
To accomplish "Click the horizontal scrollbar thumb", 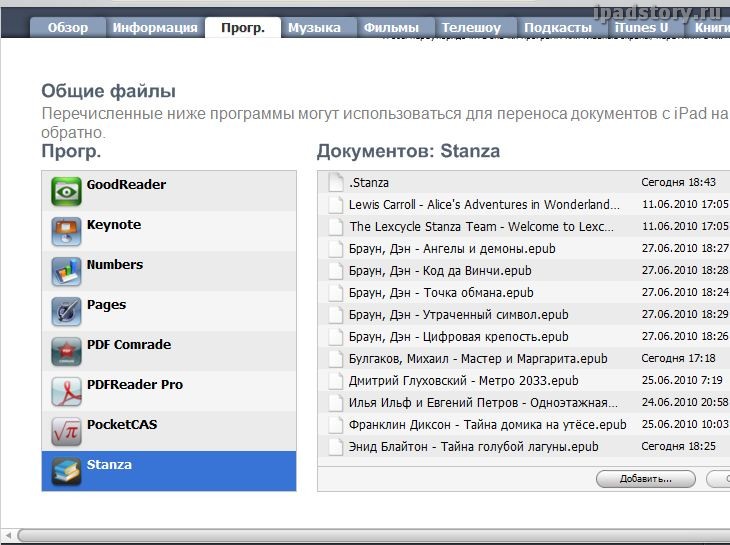I will point(374,536).
